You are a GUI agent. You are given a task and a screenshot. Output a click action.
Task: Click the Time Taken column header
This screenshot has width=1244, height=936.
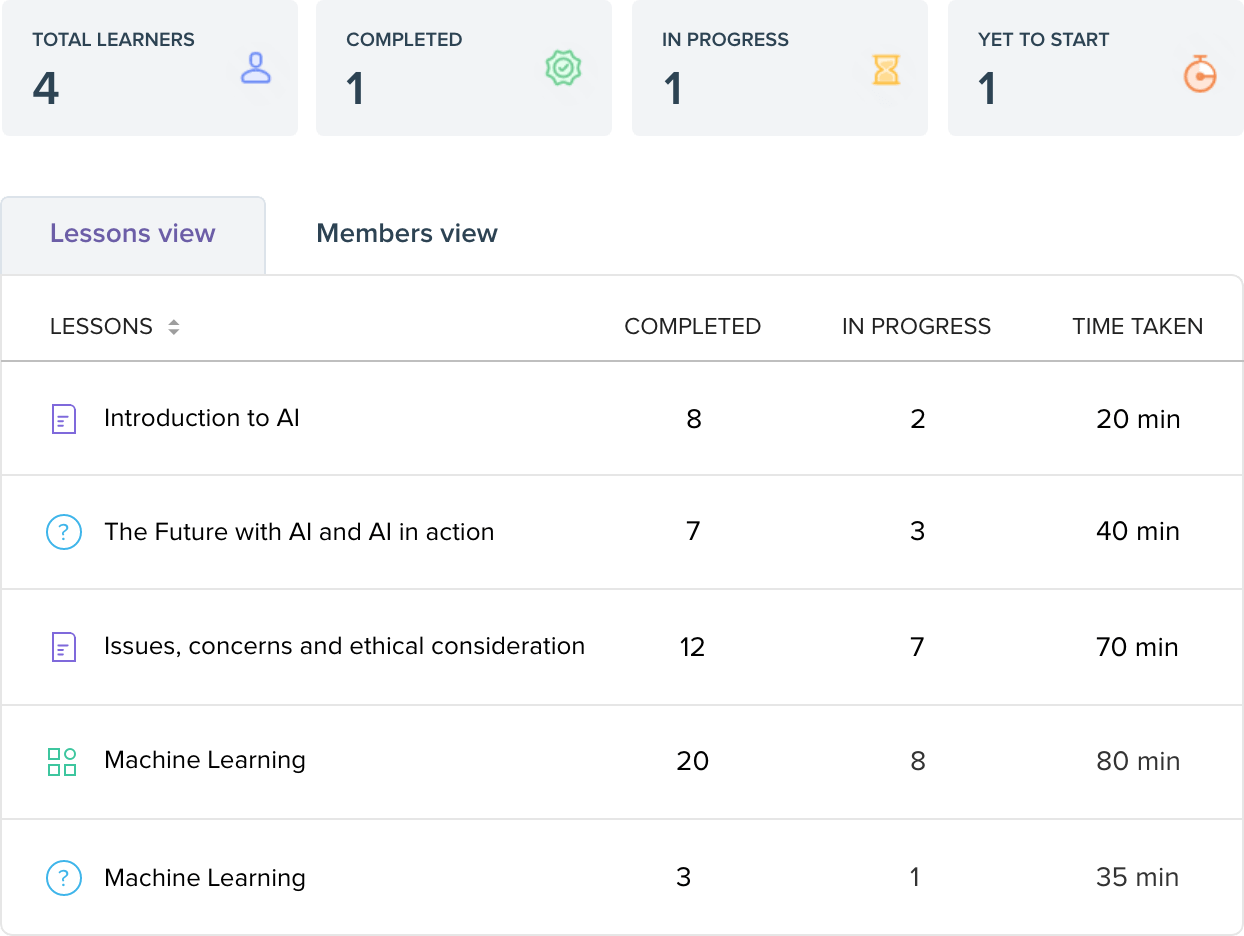coord(1137,327)
